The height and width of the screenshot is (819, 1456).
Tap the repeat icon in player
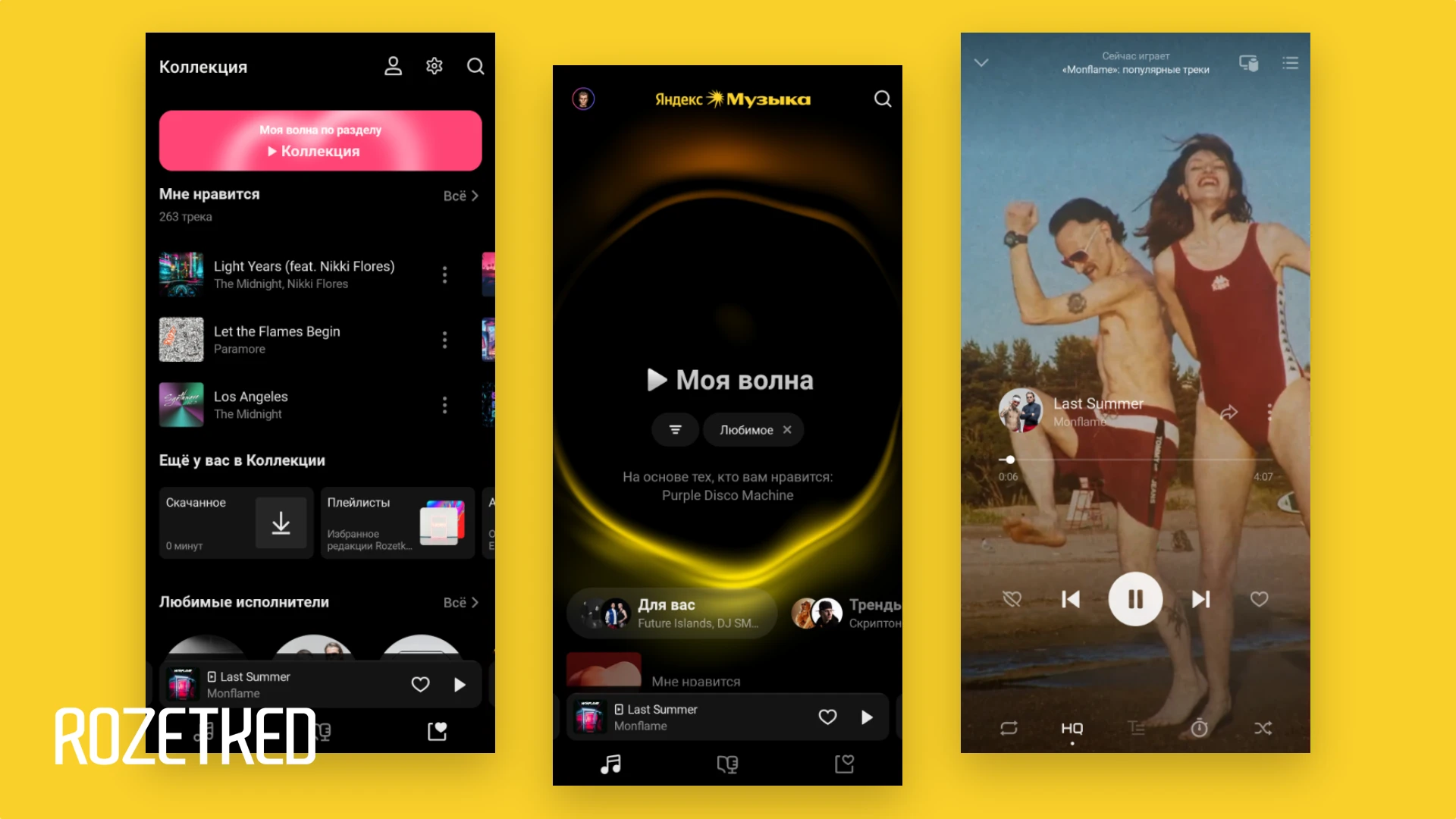tap(1008, 728)
